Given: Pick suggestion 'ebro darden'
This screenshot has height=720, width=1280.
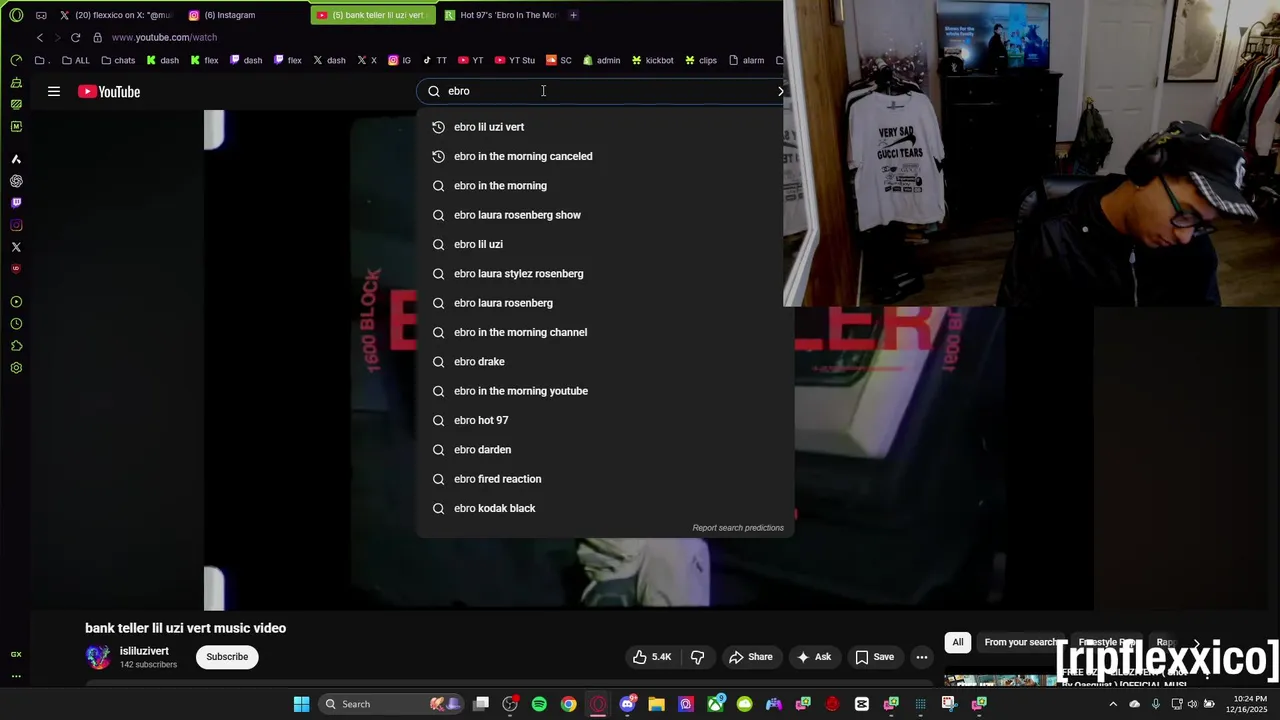Looking at the screenshot, I should pyautogui.click(x=605, y=450).
